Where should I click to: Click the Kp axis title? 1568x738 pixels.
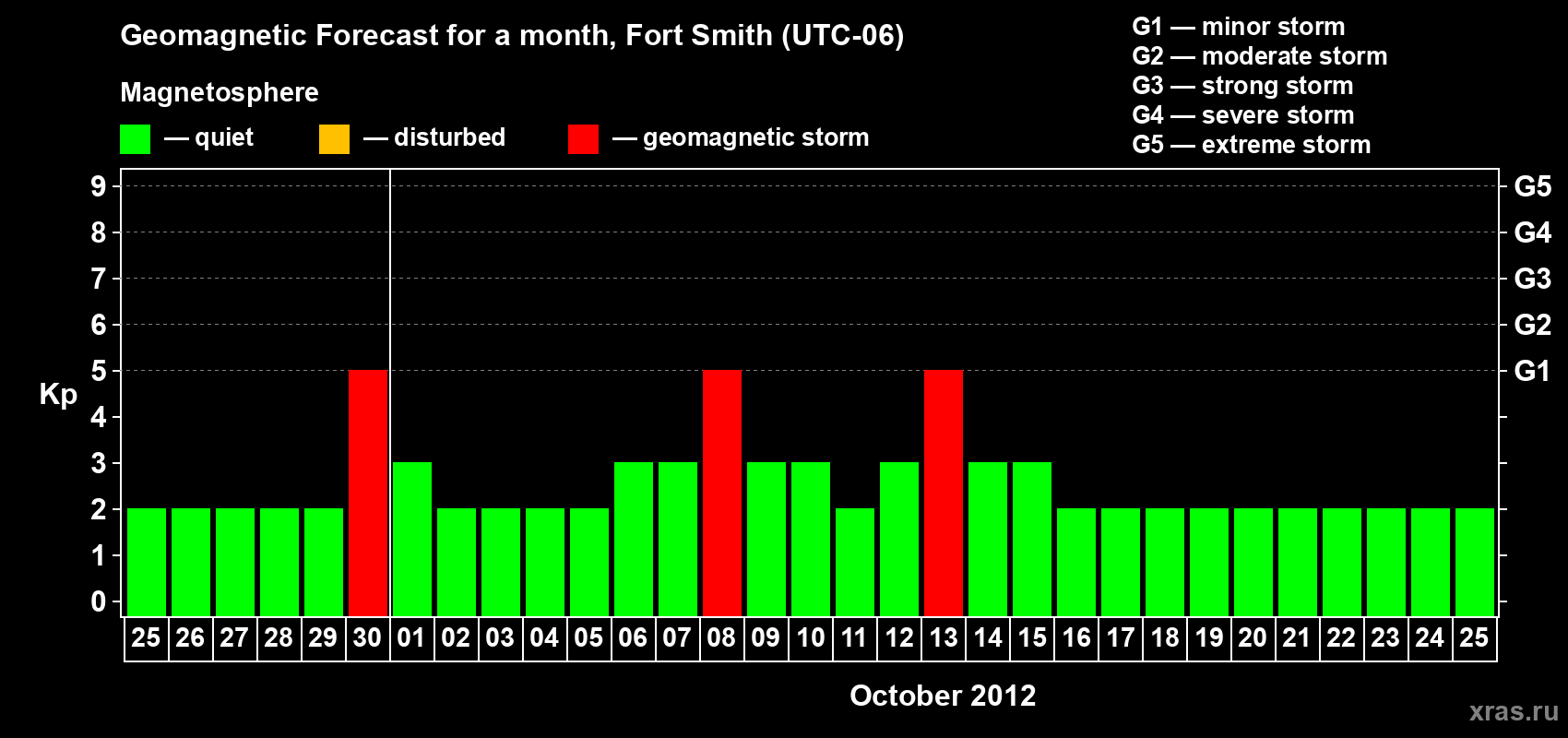pyautogui.click(x=58, y=395)
